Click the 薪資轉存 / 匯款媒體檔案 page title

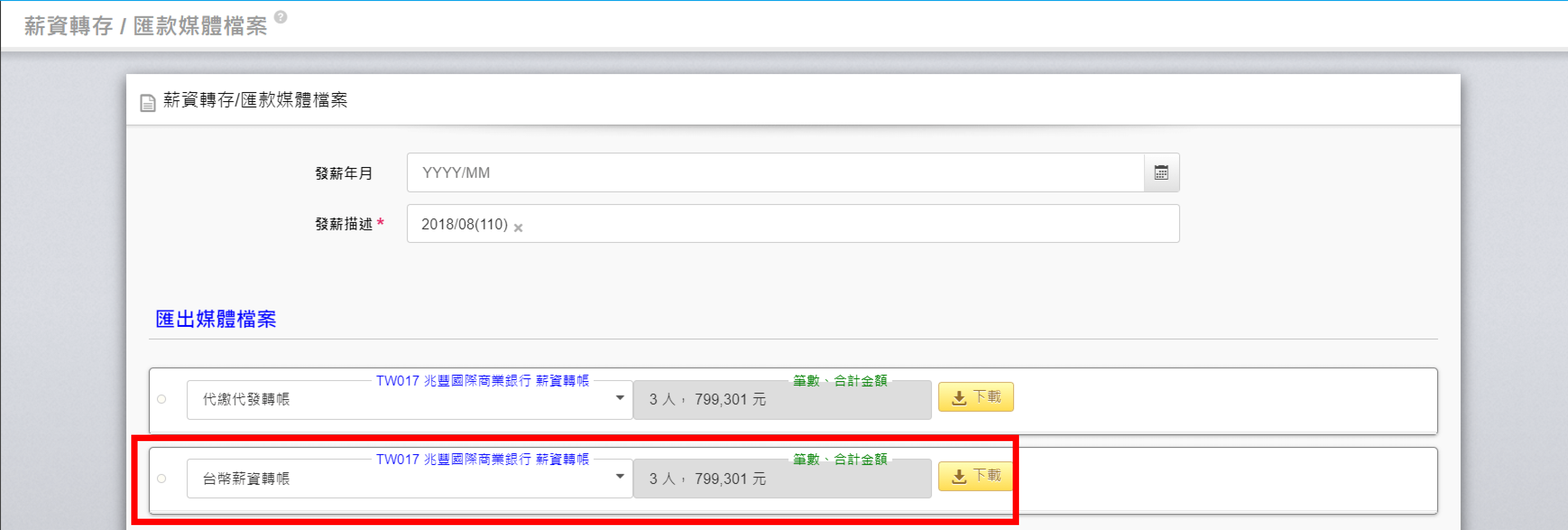(x=146, y=26)
